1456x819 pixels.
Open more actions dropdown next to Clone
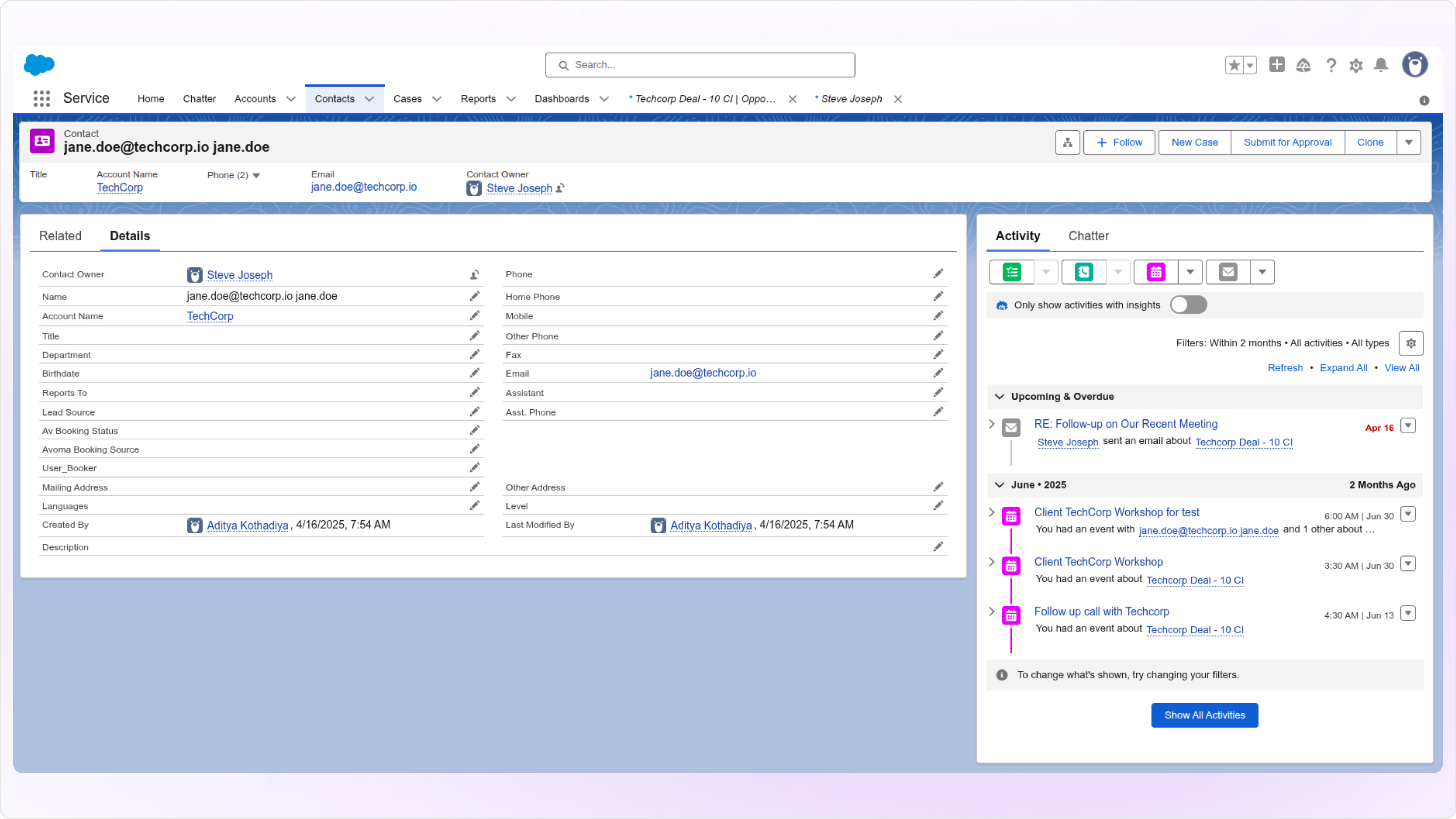pyautogui.click(x=1409, y=142)
